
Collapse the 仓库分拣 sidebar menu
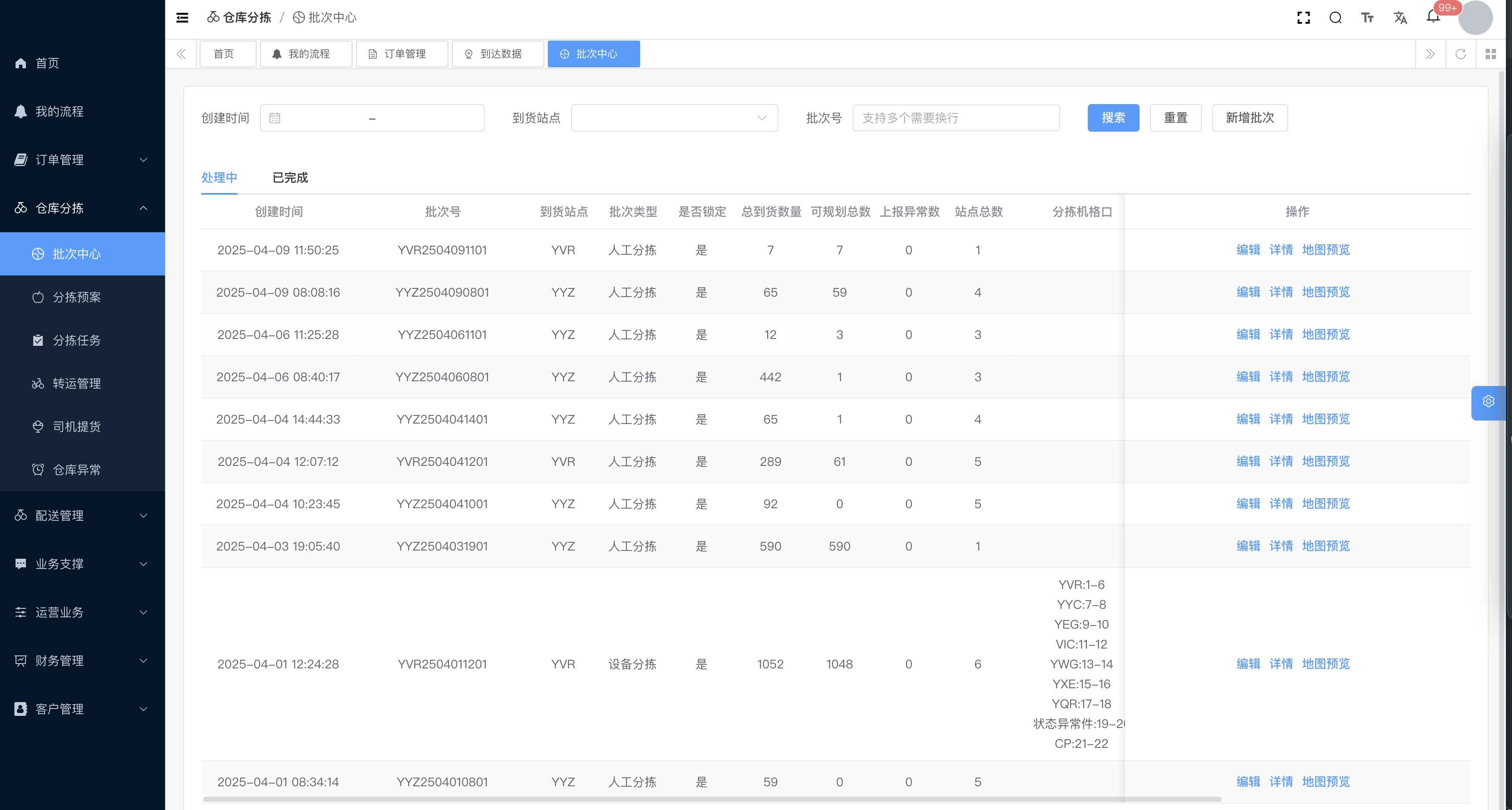[x=82, y=208]
